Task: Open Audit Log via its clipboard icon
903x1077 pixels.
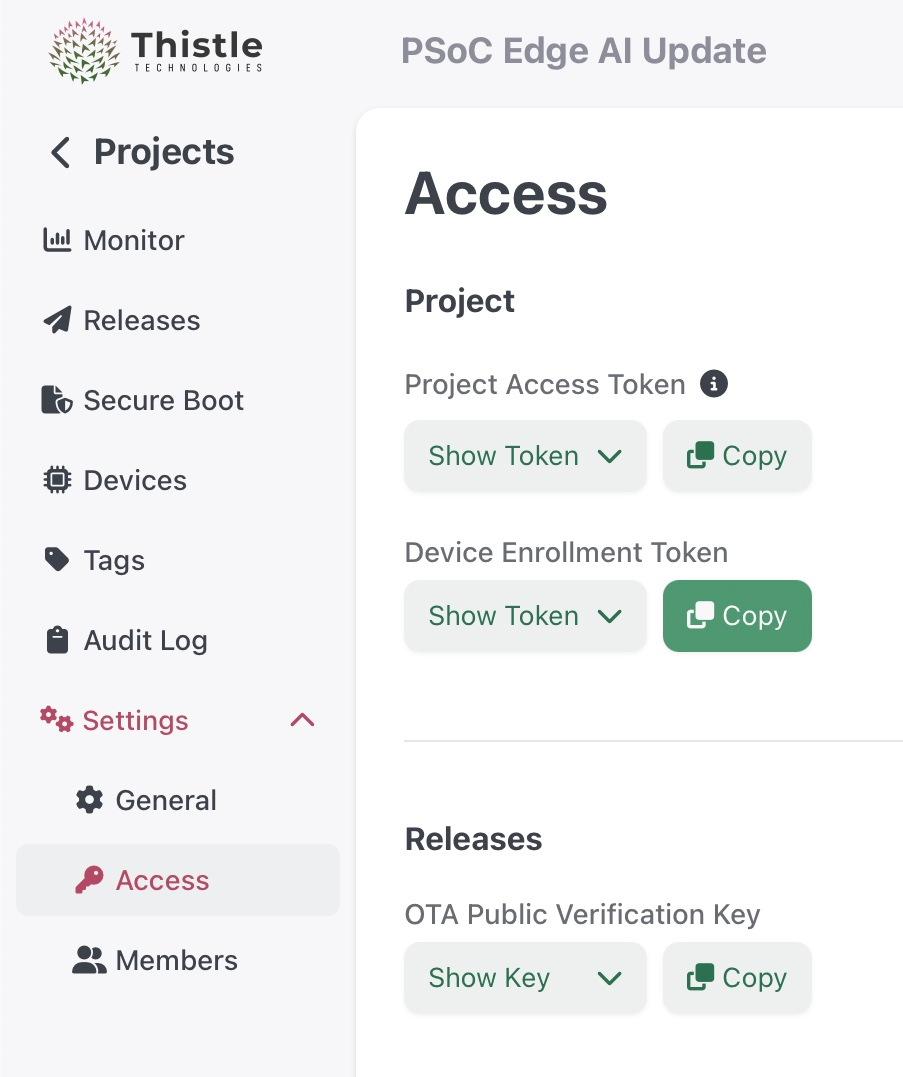Action: pos(60,640)
